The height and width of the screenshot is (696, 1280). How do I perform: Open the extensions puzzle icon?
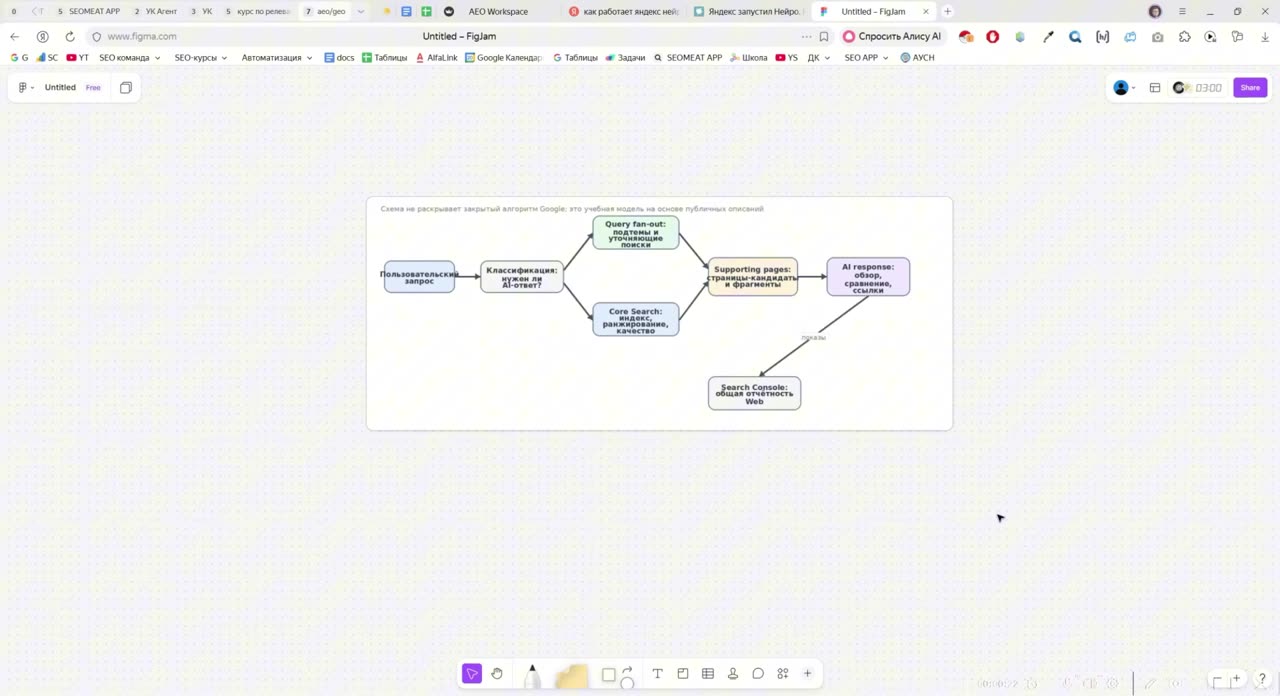coord(1184,37)
